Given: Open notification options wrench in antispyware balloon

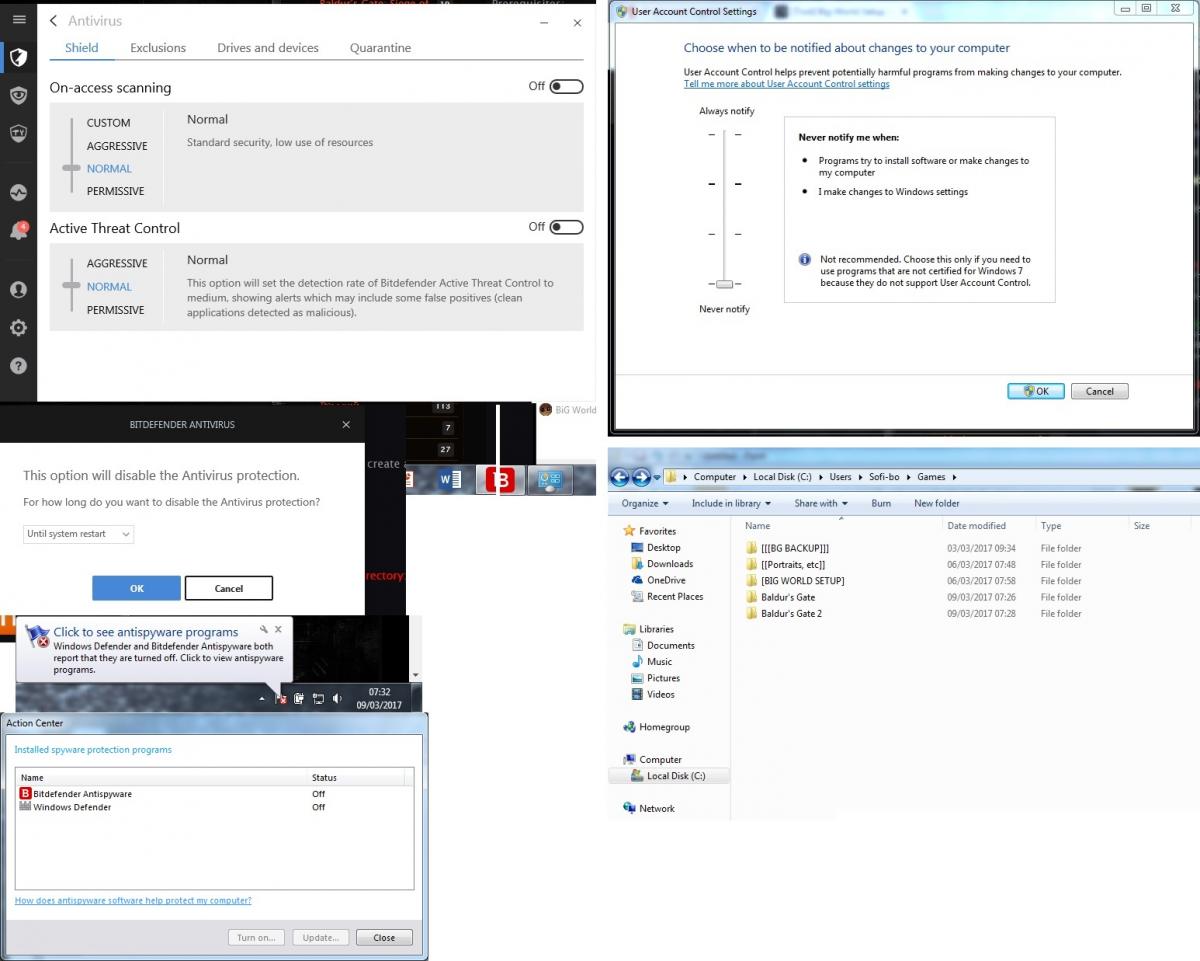Looking at the screenshot, I should click(263, 629).
